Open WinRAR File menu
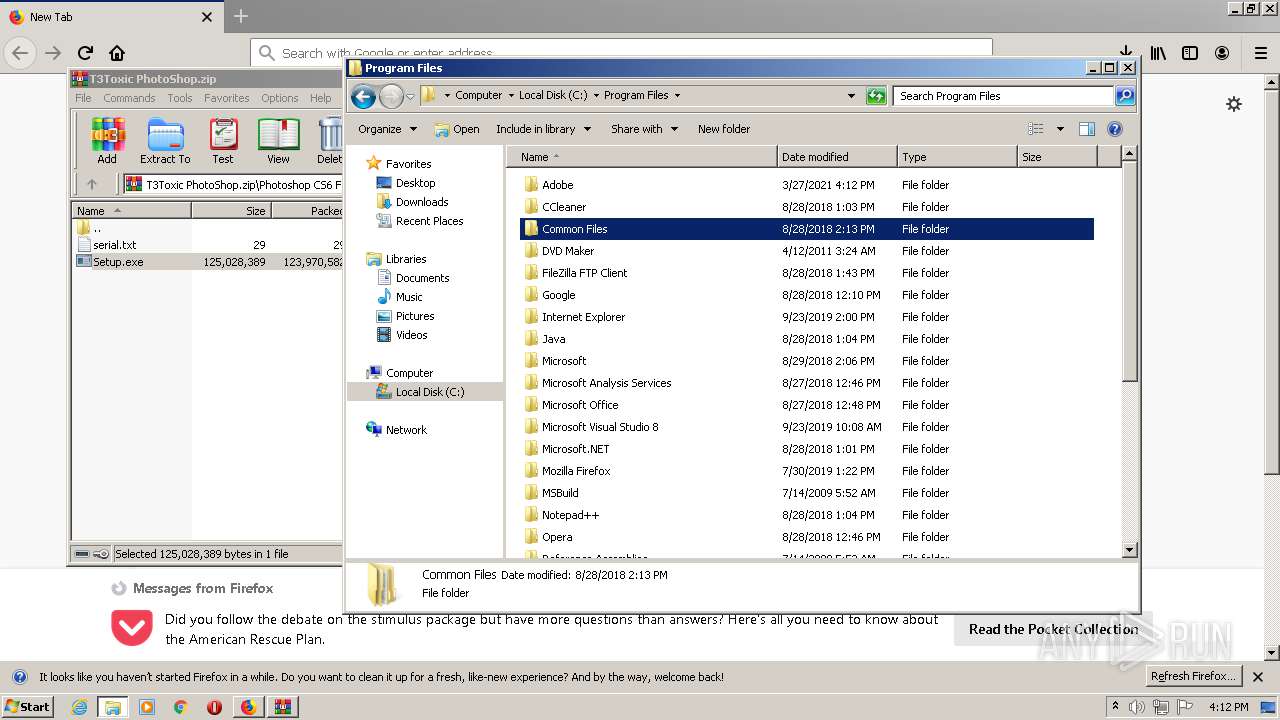Viewport: 1280px width, 720px height. [x=83, y=98]
